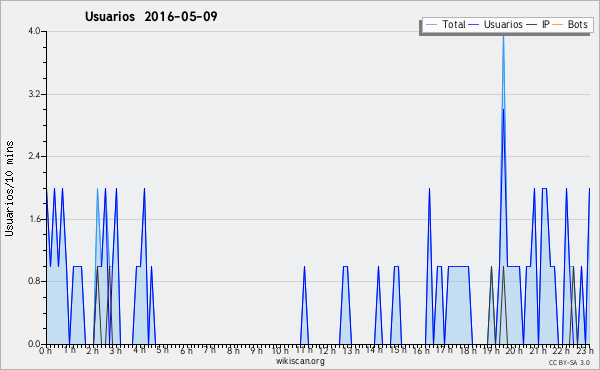Click the 2.4 y-axis value

coord(34,156)
